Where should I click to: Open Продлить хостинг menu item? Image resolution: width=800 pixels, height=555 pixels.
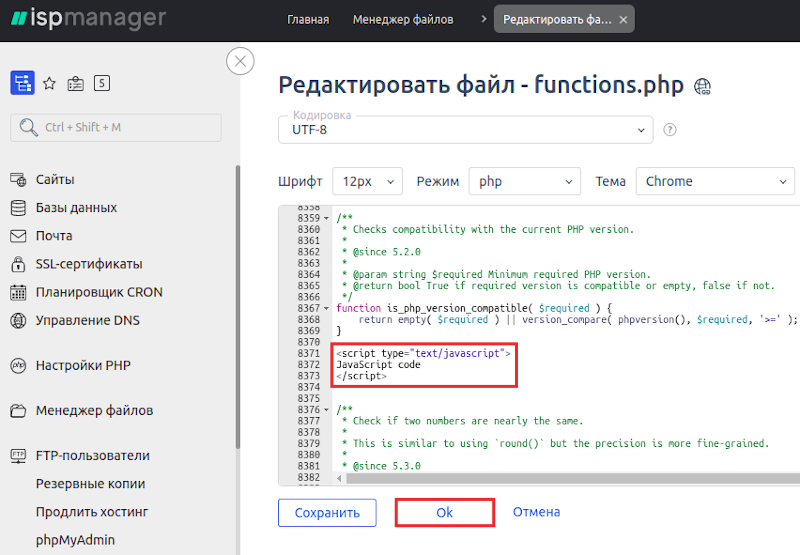pyautogui.click(x=92, y=512)
